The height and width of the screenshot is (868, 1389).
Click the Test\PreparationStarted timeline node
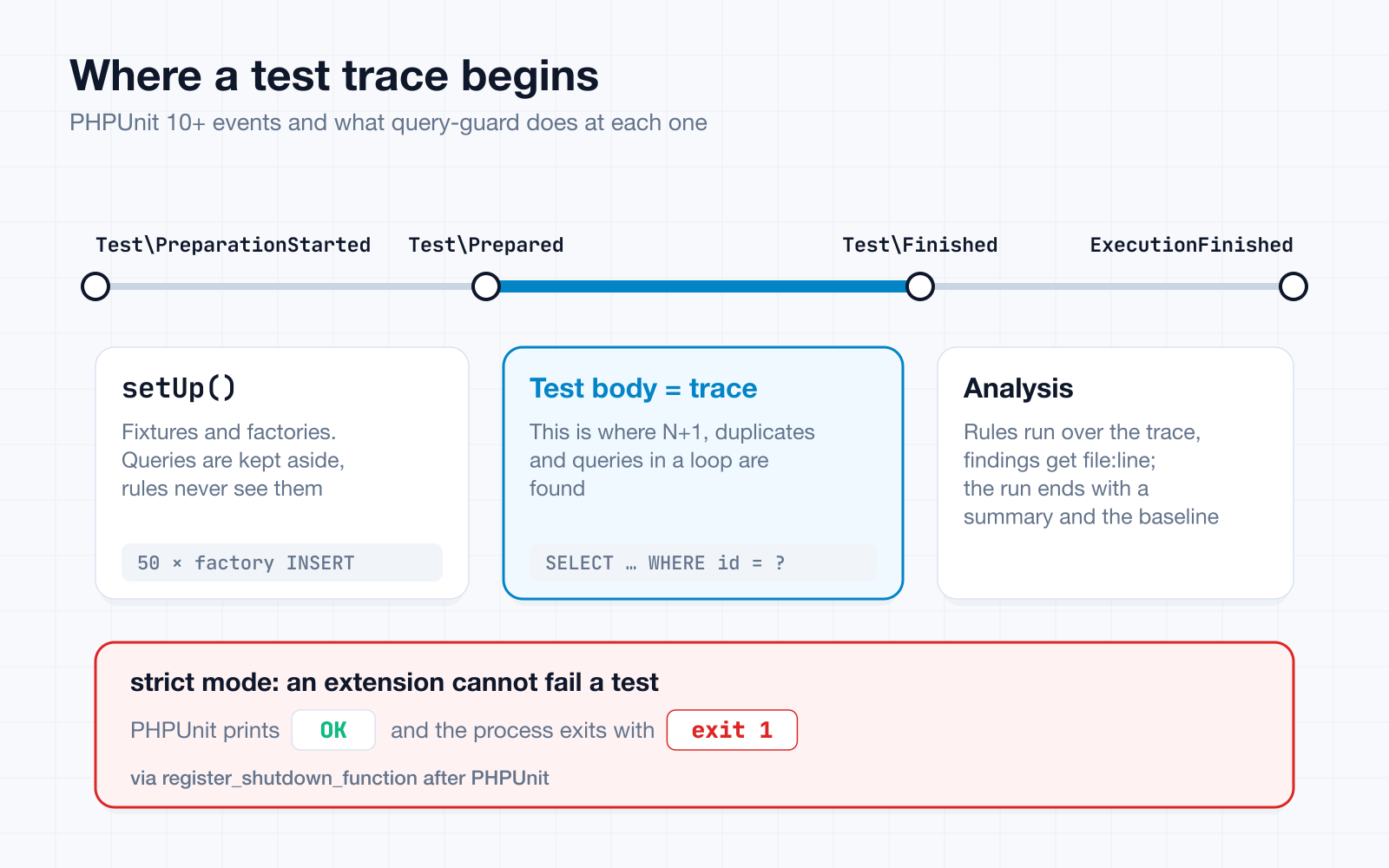pyautogui.click(x=95, y=286)
